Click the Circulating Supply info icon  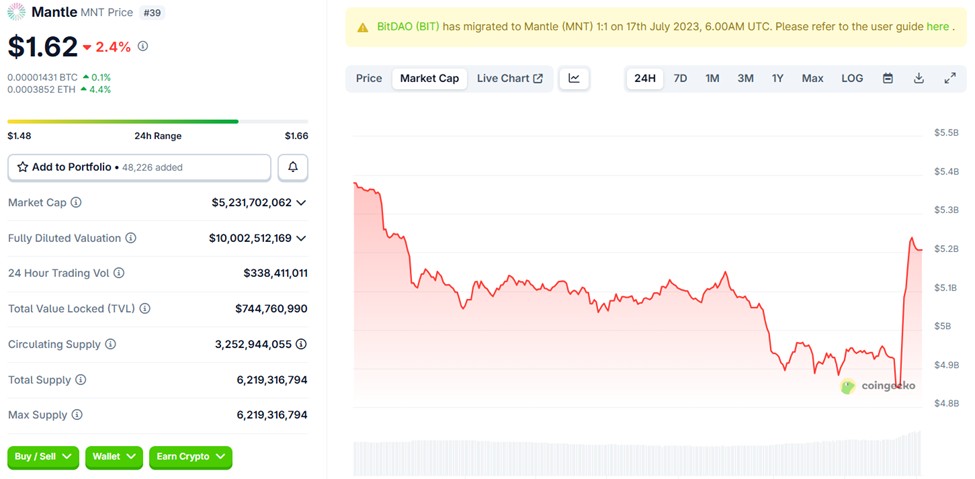[x=110, y=344]
